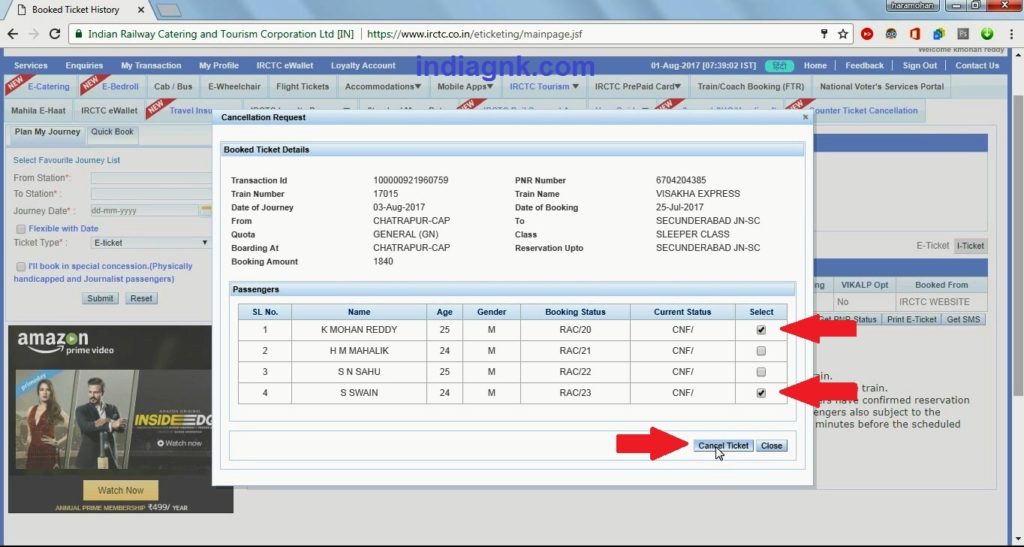This screenshot has height=547, width=1024.
Task: Click the green download extension icon
Action: click(987, 33)
